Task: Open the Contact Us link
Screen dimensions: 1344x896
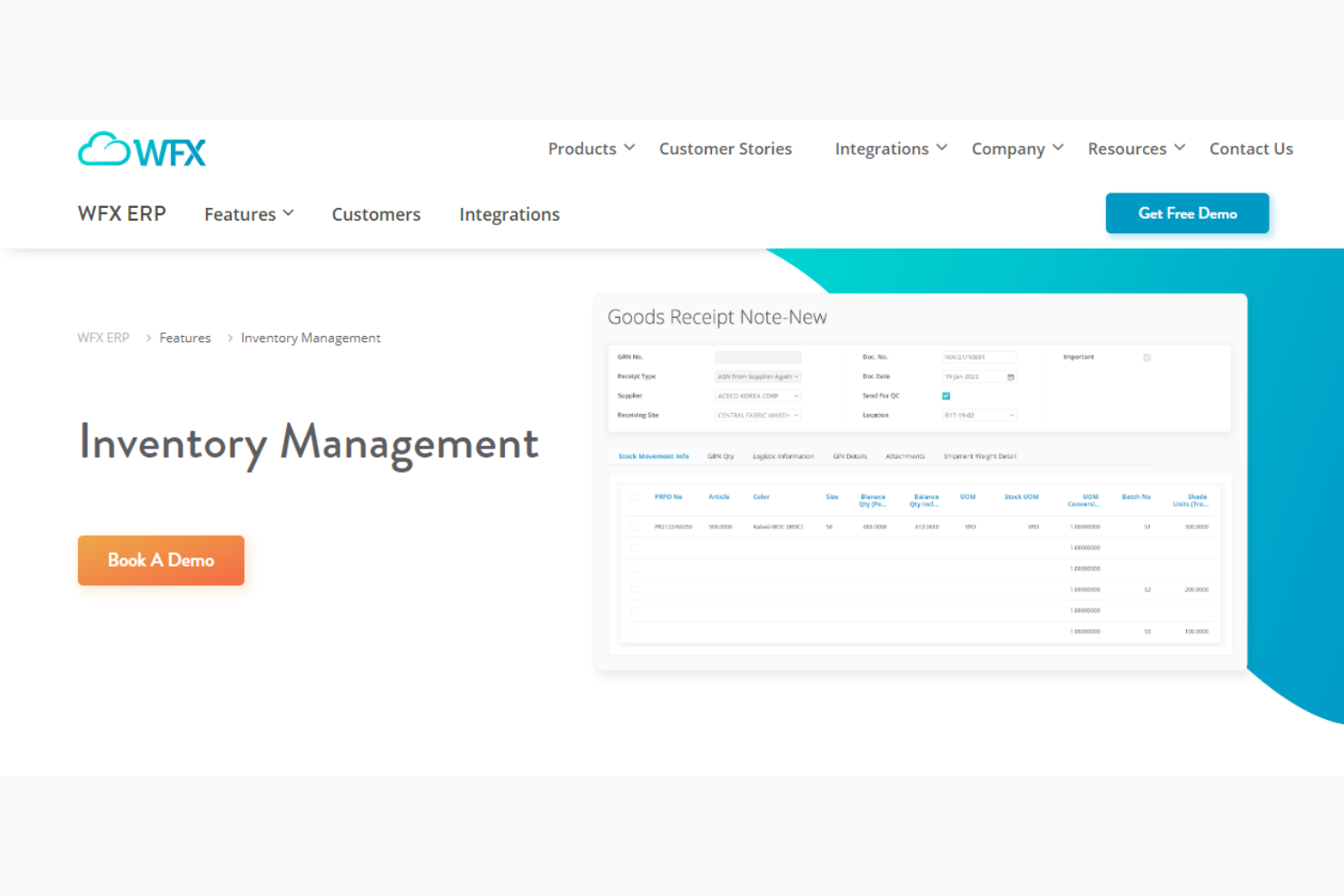Action: (1251, 149)
